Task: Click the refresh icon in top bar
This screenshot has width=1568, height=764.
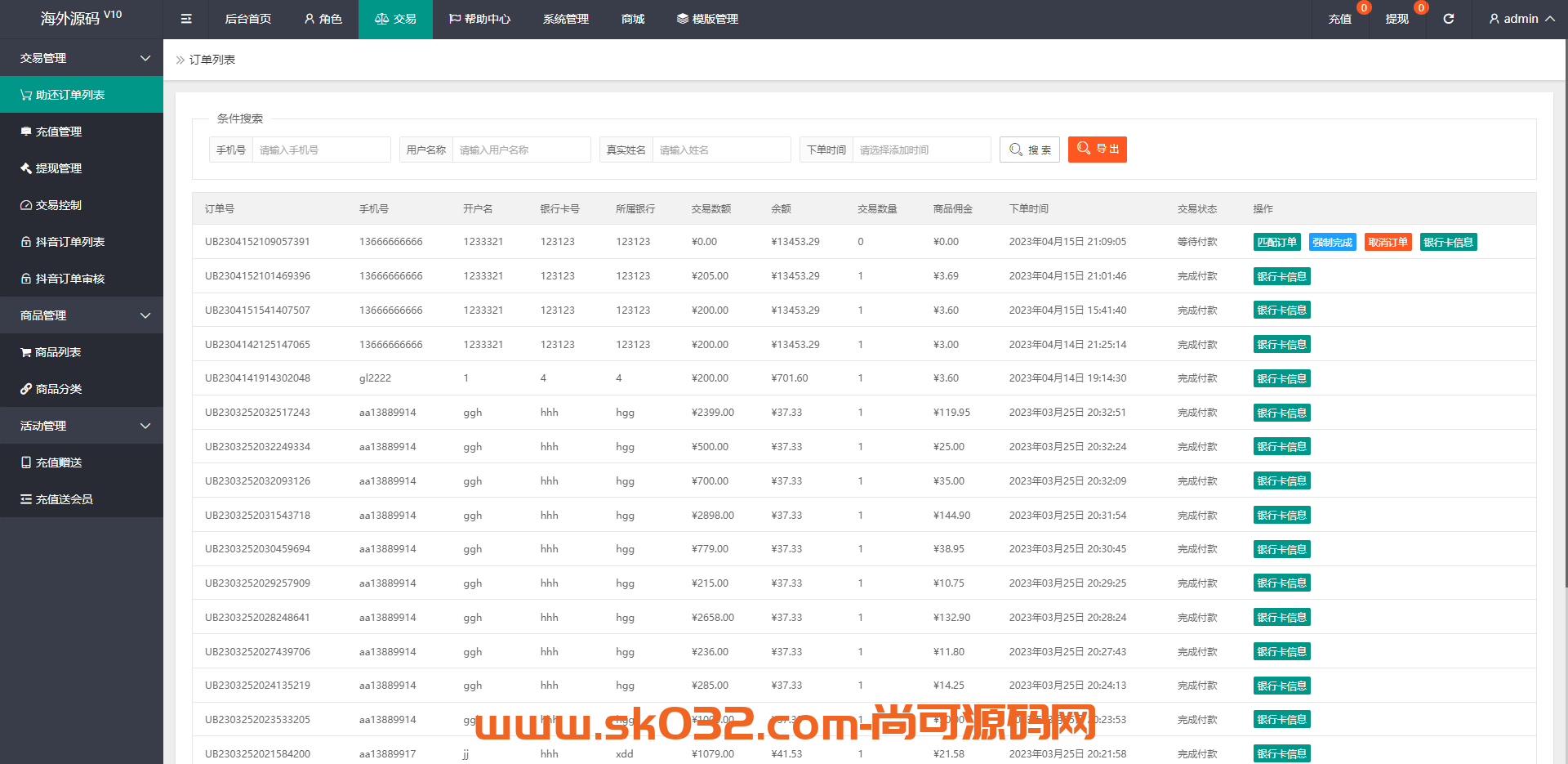Action: [1449, 19]
